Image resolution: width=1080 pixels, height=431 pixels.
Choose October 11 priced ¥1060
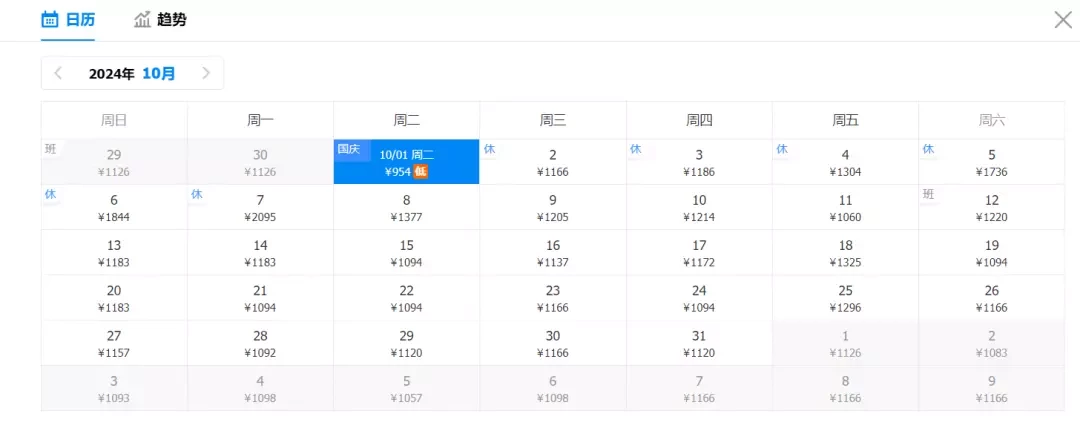845,207
